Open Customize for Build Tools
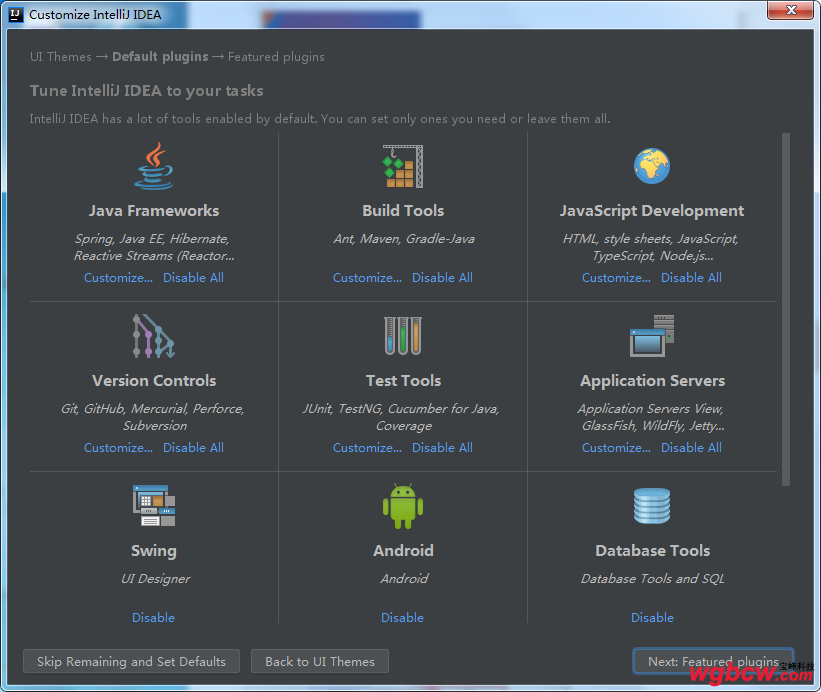Viewport: 821px width, 692px height. 368,277
